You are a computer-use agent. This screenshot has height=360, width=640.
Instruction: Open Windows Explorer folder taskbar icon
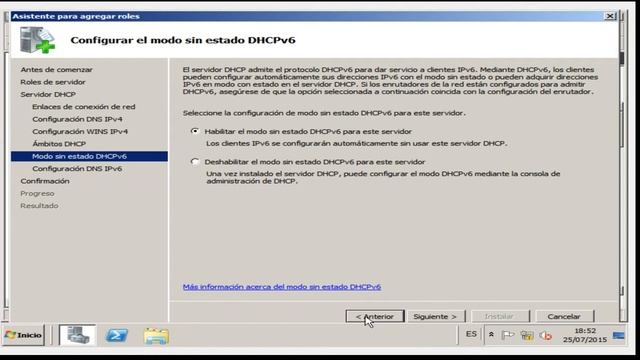156,336
